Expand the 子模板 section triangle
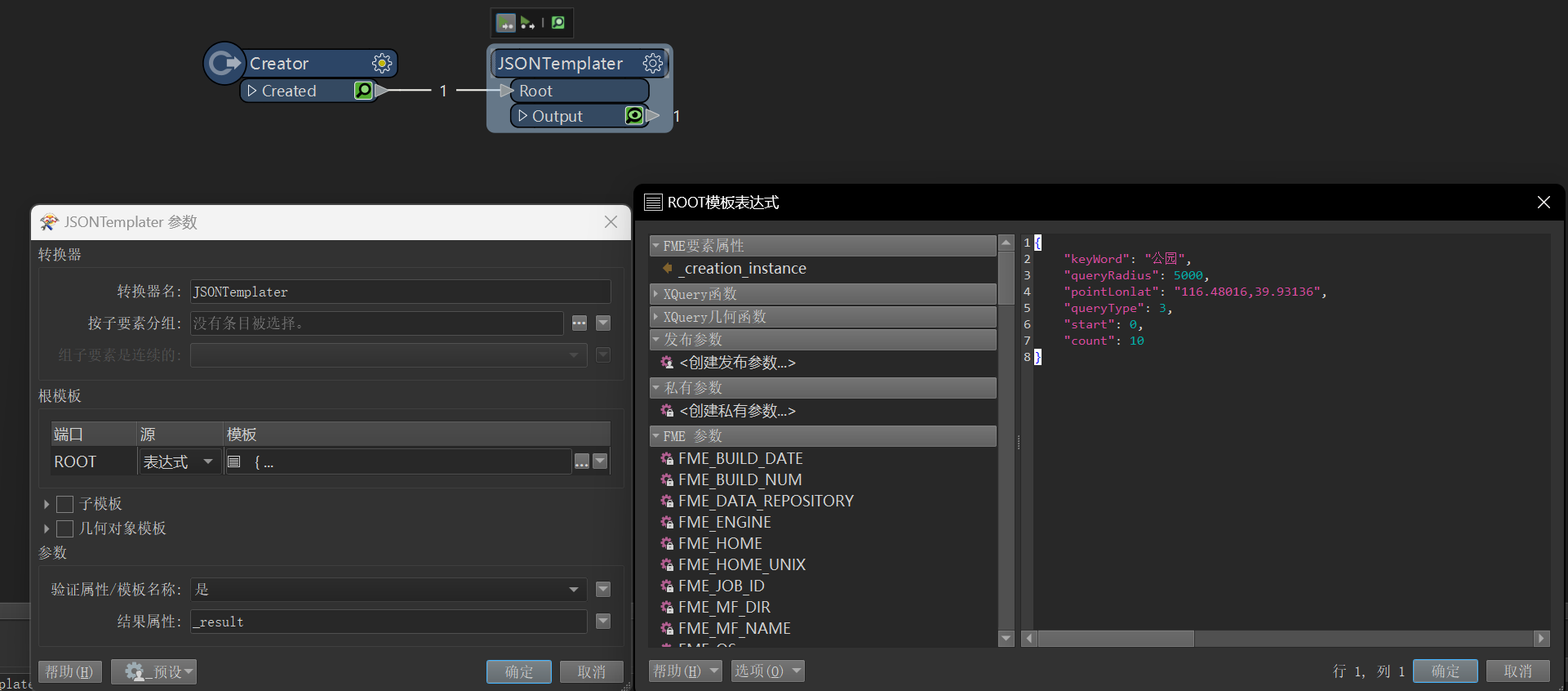The image size is (1568, 691). pyautogui.click(x=47, y=504)
